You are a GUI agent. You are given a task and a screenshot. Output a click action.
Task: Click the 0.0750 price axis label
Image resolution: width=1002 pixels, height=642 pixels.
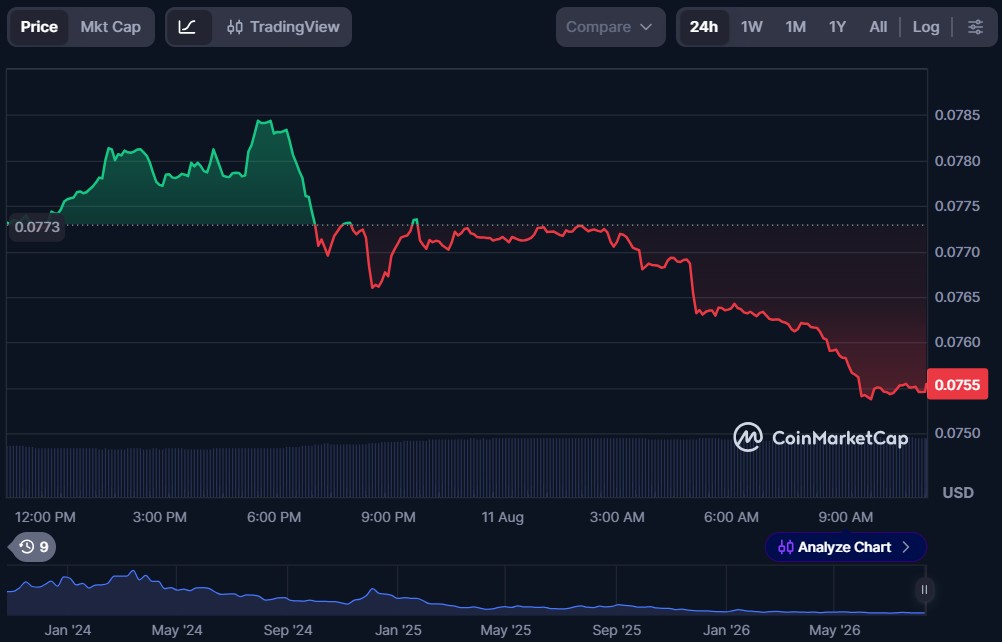click(x=957, y=433)
